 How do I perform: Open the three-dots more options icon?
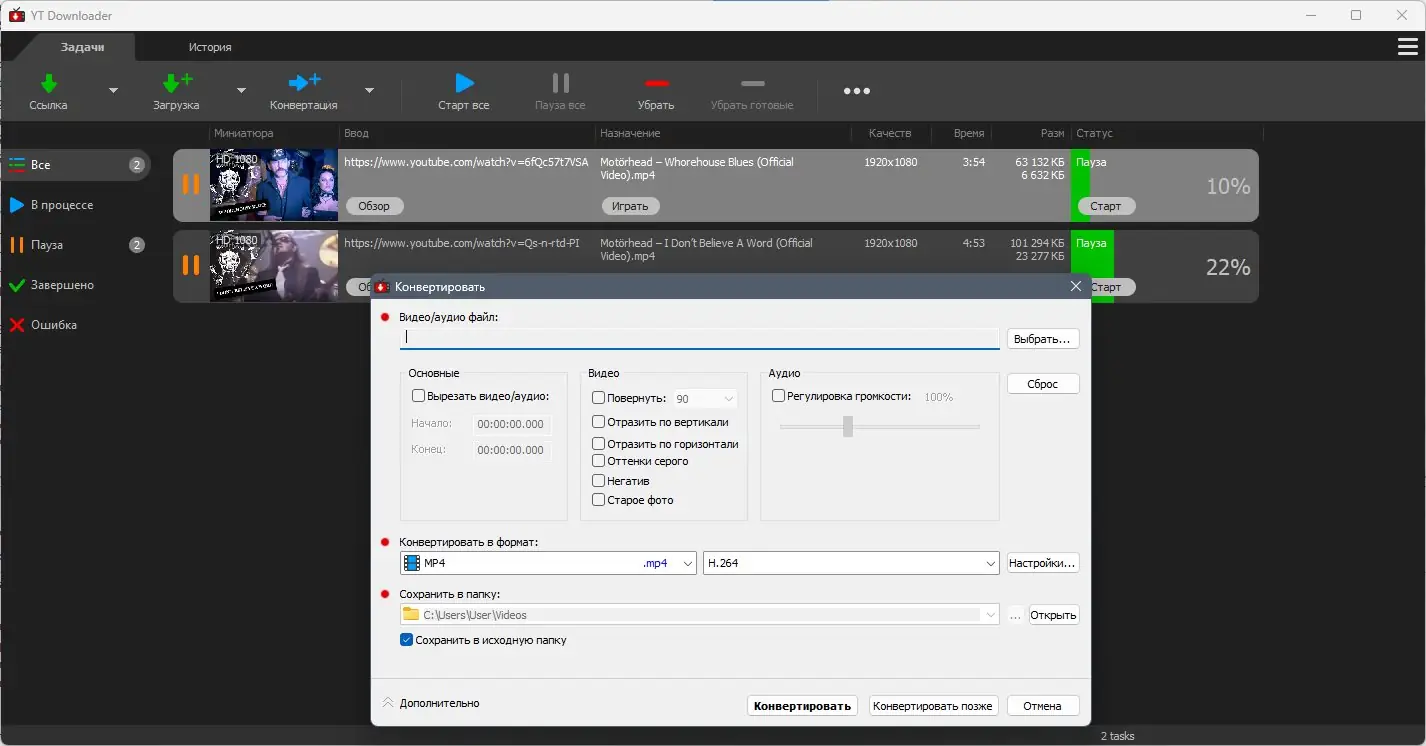tap(857, 91)
